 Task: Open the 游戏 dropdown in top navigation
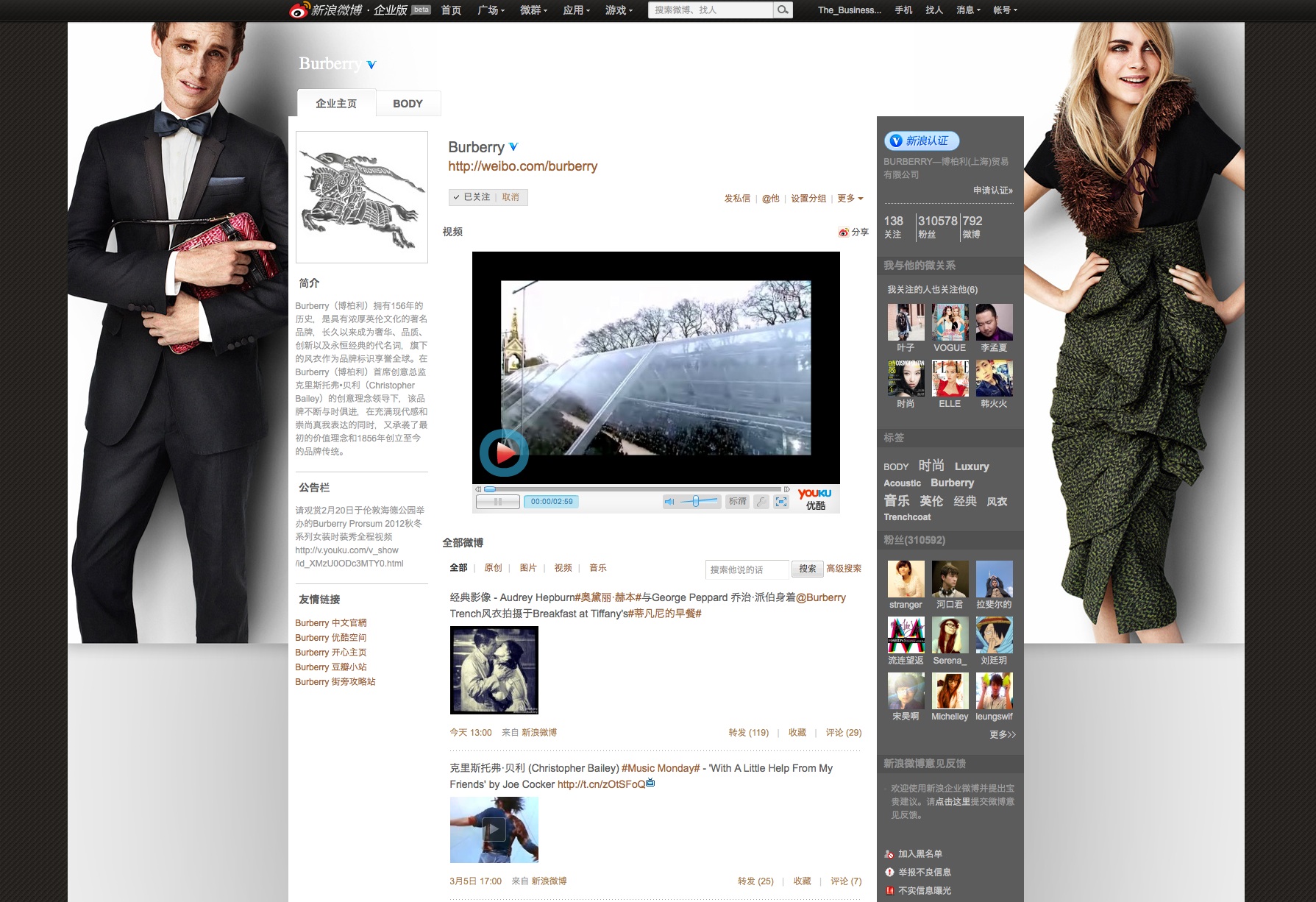(x=619, y=10)
